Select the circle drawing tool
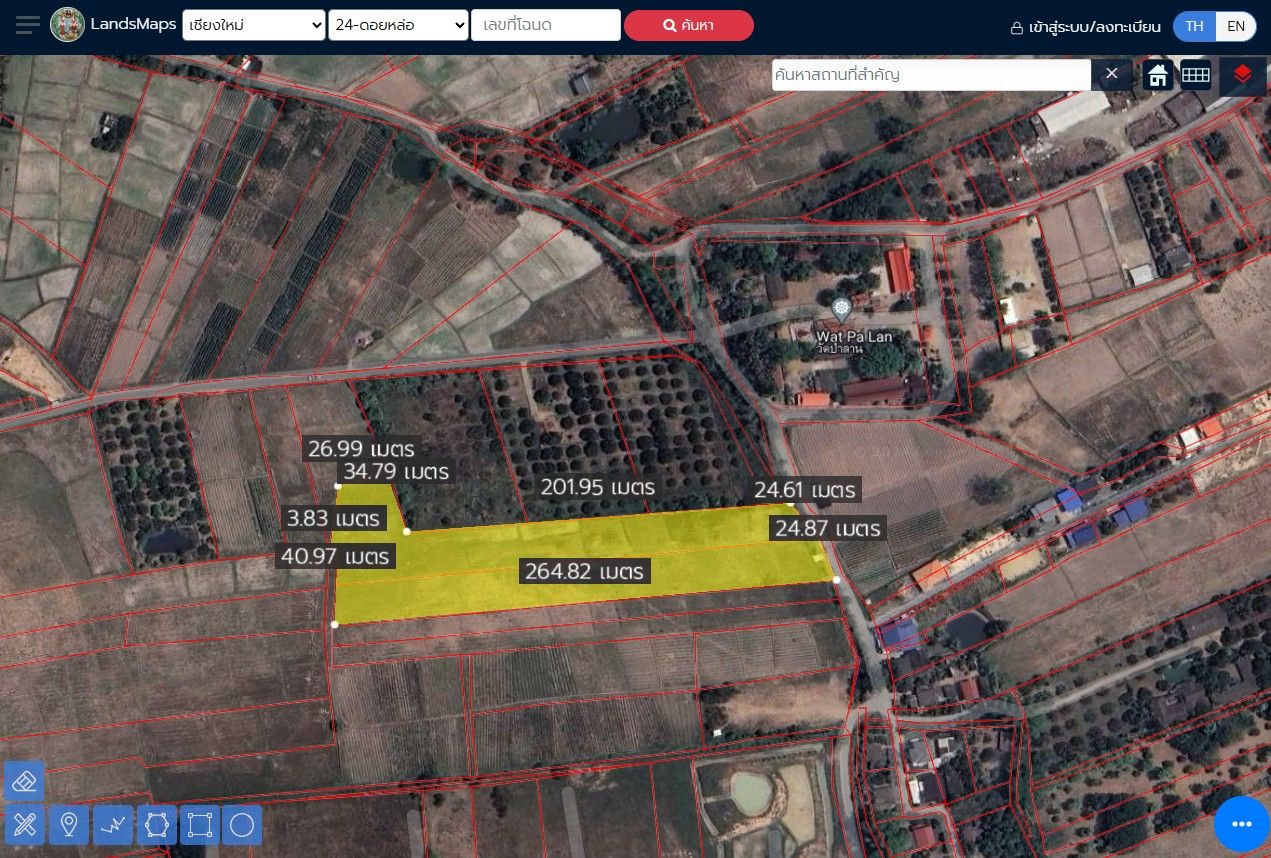The width and height of the screenshot is (1271, 858). pos(242,825)
